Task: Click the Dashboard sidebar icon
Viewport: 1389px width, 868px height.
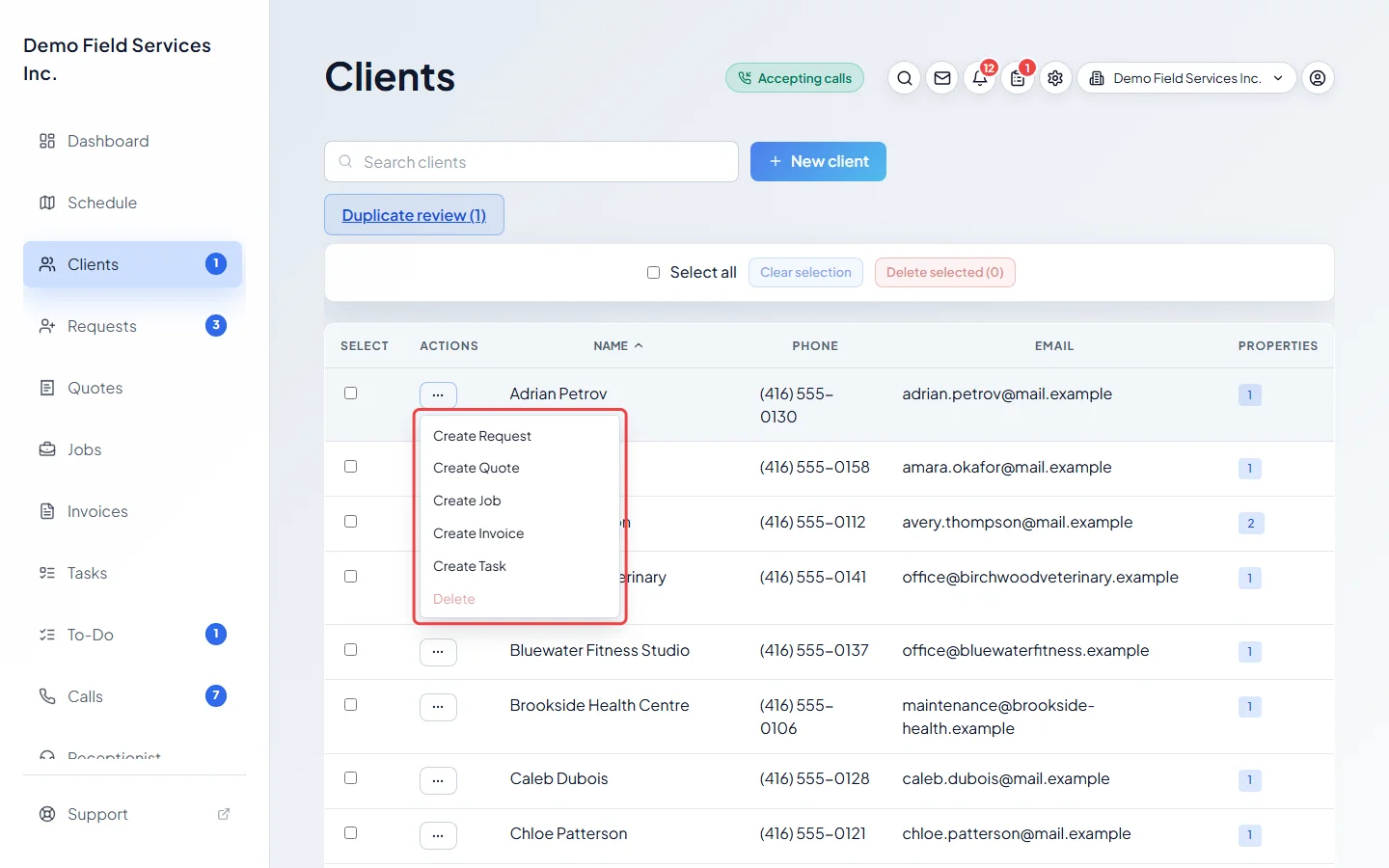Action: pyautogui.click(x=47, y=141)
